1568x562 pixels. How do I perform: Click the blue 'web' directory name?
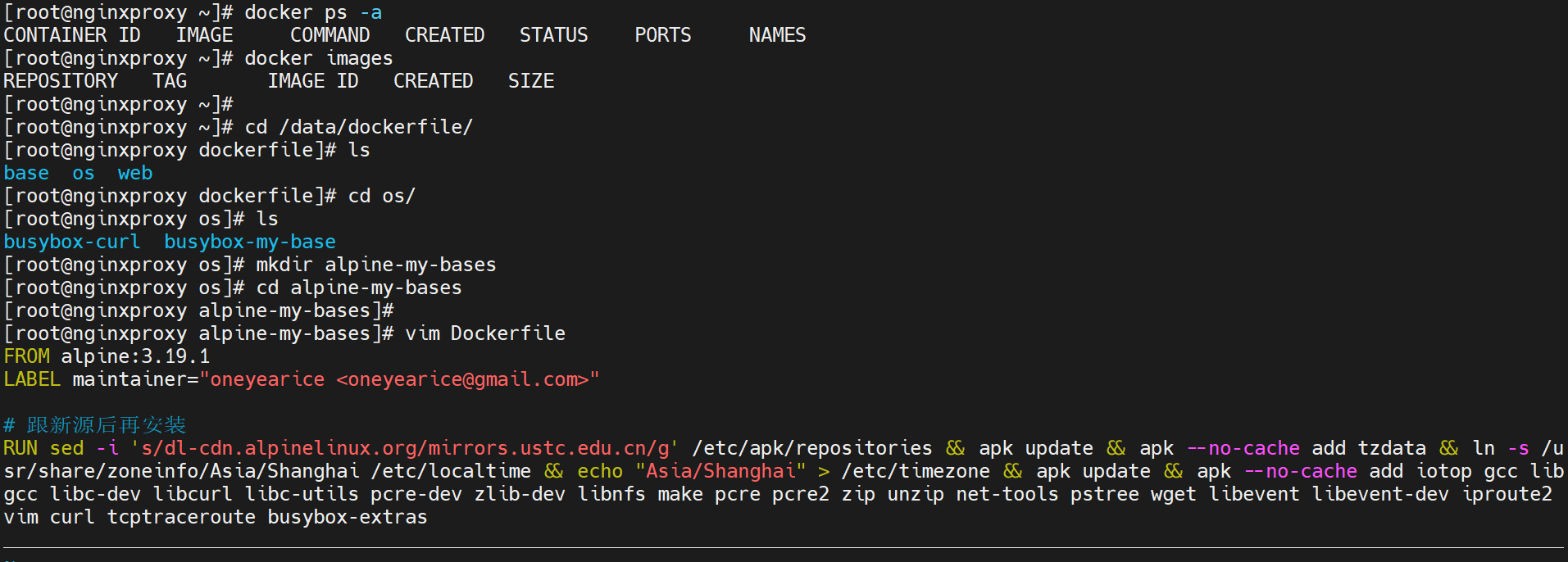(x=135, y=173)
